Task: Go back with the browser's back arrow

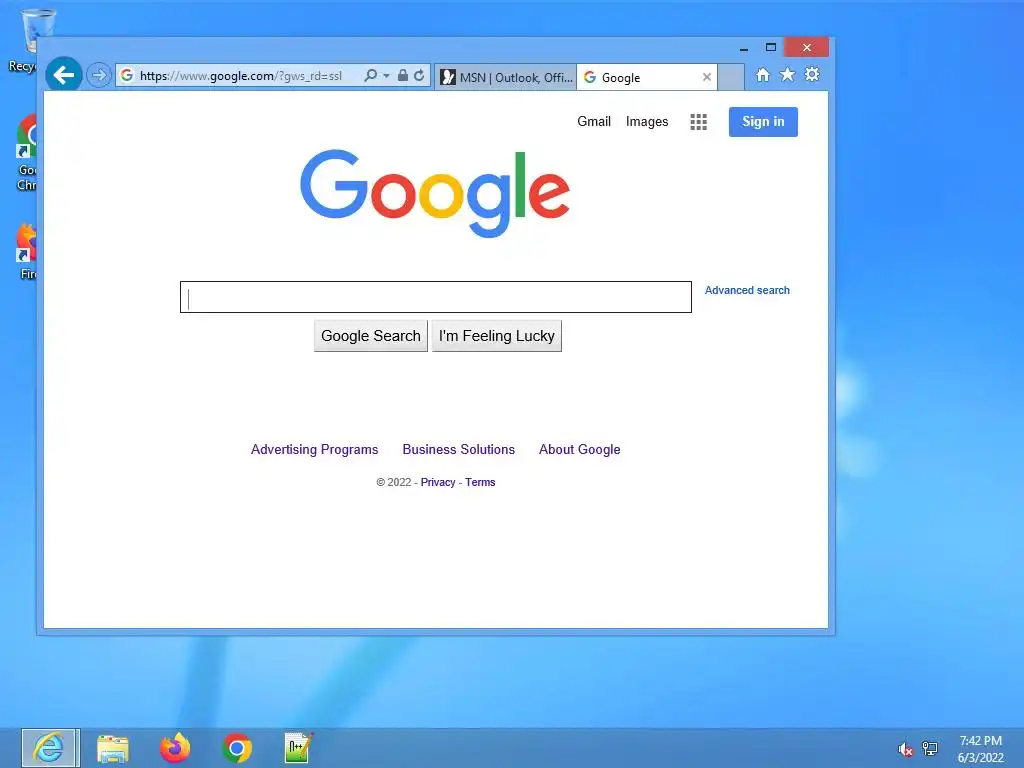Action: point(63,75)
